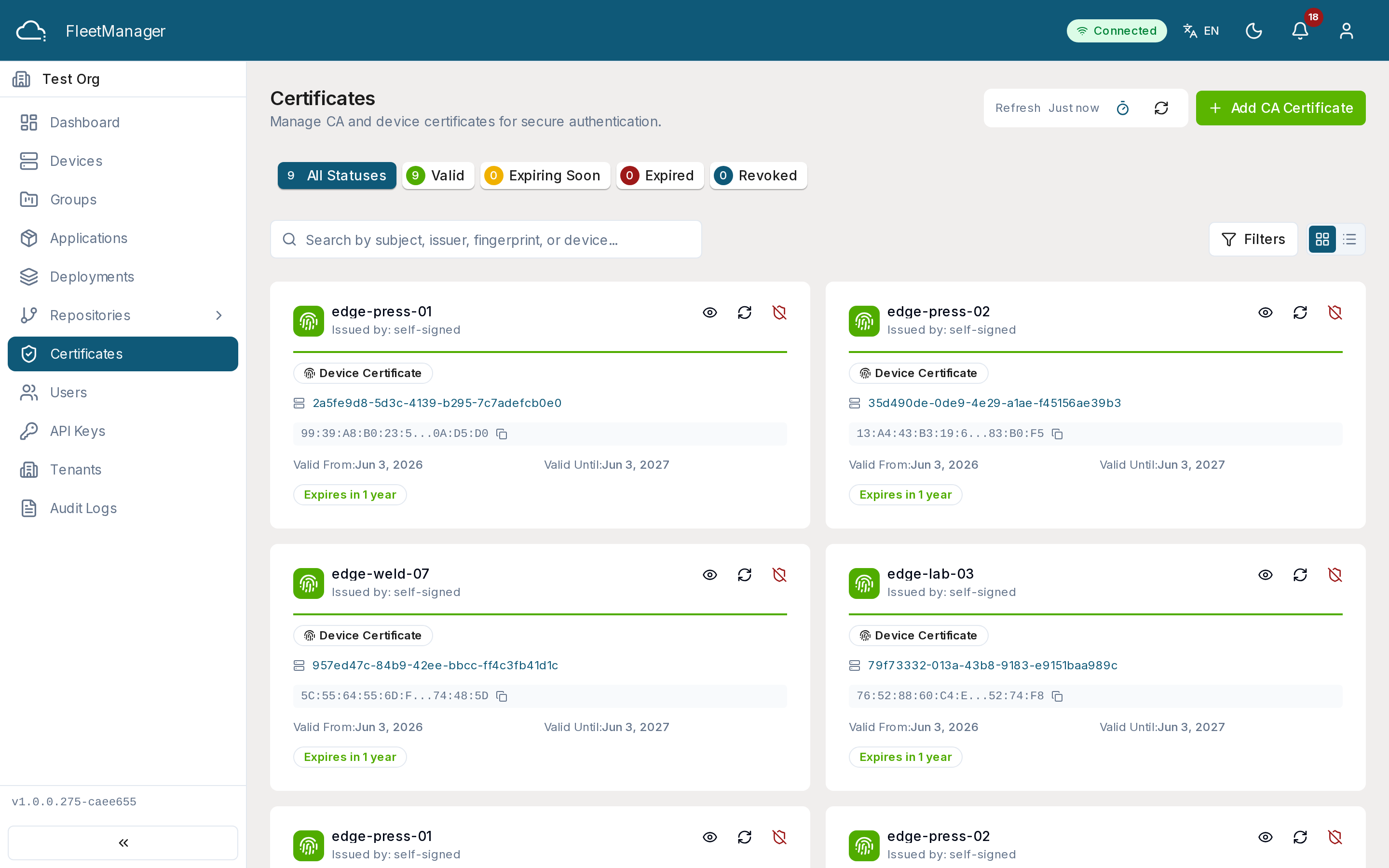The width and height of the screenshot is (1389, 868).
Task: Renew edge-lab-03 certificate
Action: point(1300,575)
